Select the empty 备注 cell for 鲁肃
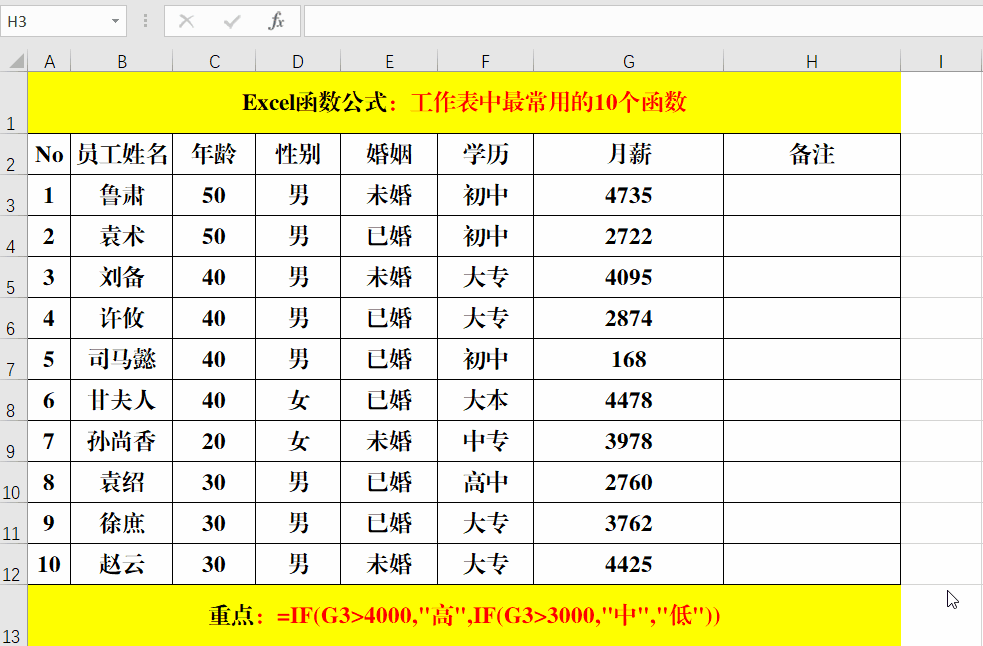This screenshot has height=646, width=983. pyautogui.click(x=812, y=196)
